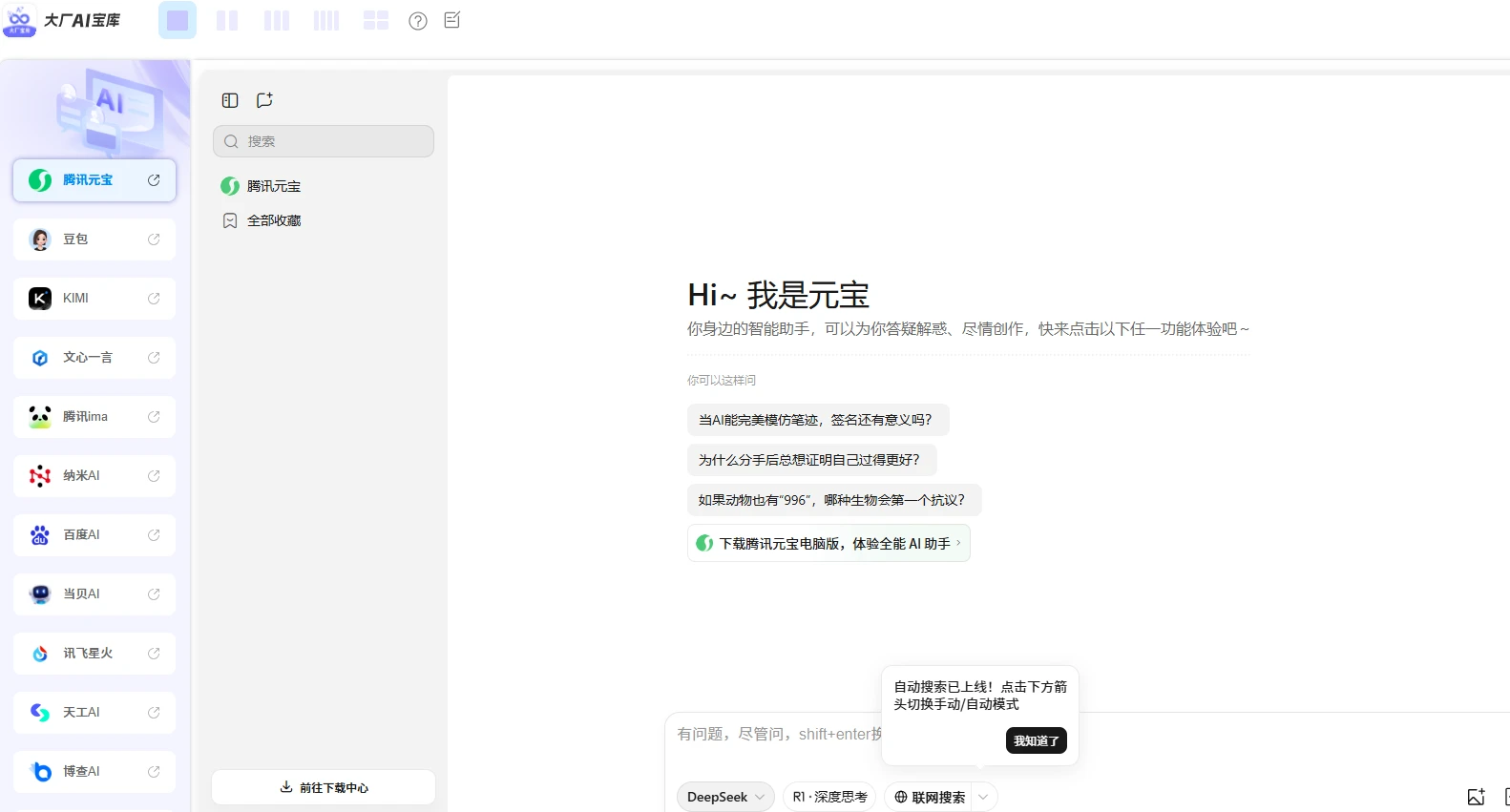Open 讯飞星火 in external window icon
This screenshot has width=1510, height=812.
[x=154, y=654]
